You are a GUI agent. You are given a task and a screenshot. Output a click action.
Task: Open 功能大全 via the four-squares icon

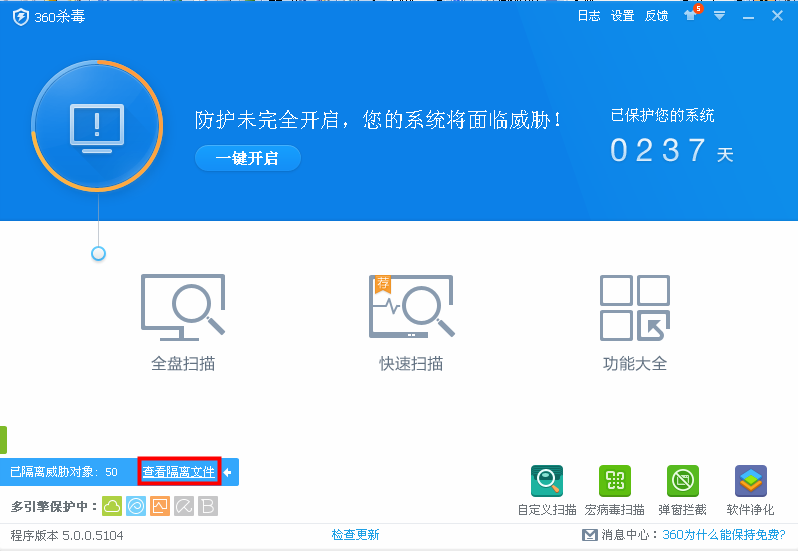pyautogui.click(x=635, y=308)
